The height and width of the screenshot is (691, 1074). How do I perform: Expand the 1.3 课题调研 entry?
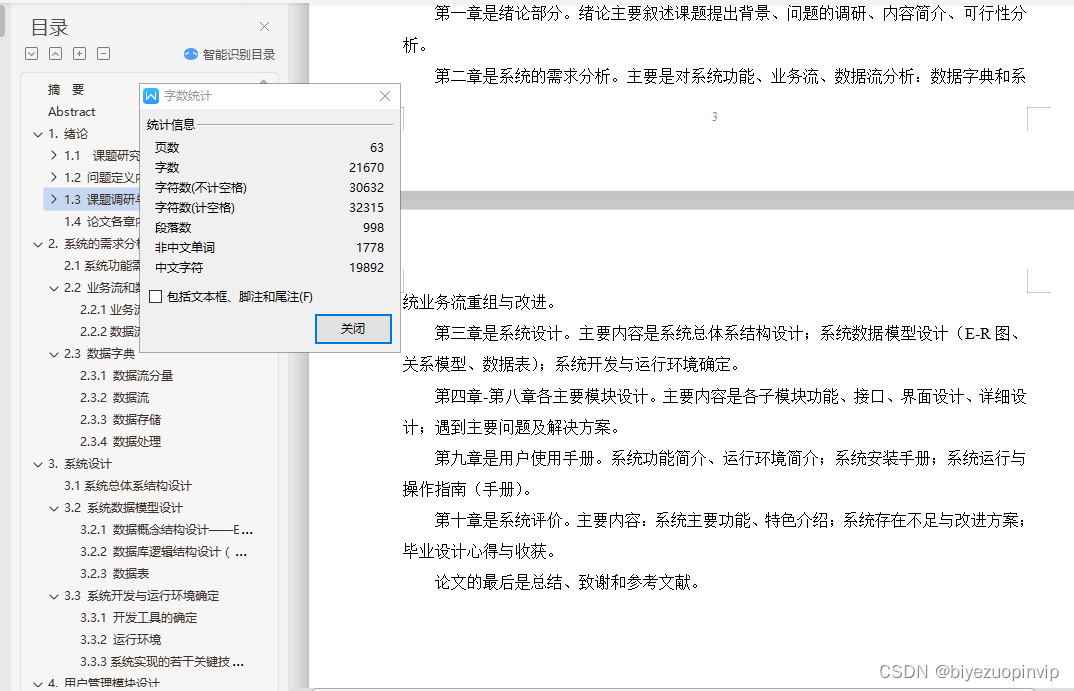[54, 199]
